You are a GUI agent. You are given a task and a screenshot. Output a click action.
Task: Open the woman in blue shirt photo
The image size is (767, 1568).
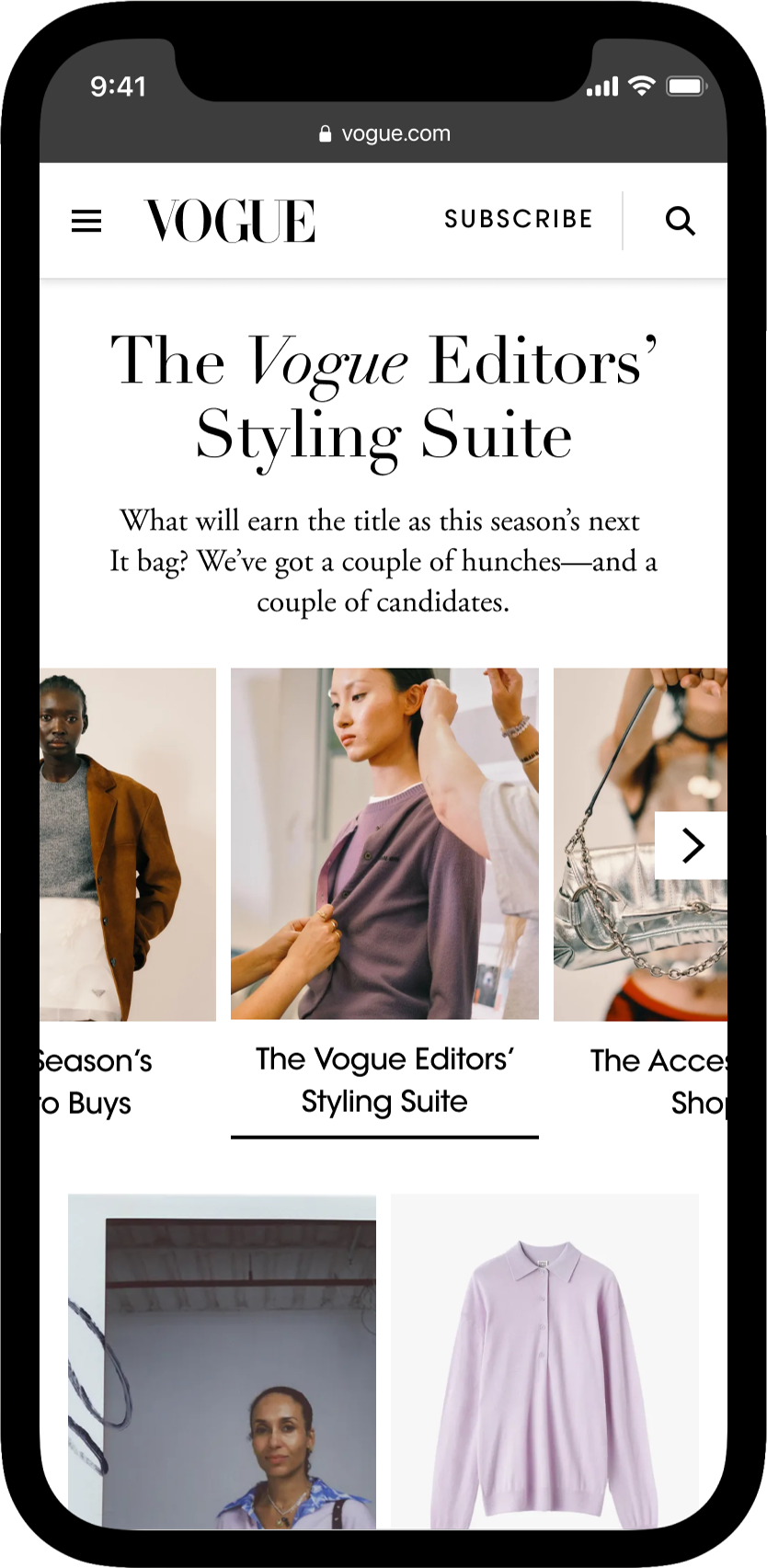222,1361
